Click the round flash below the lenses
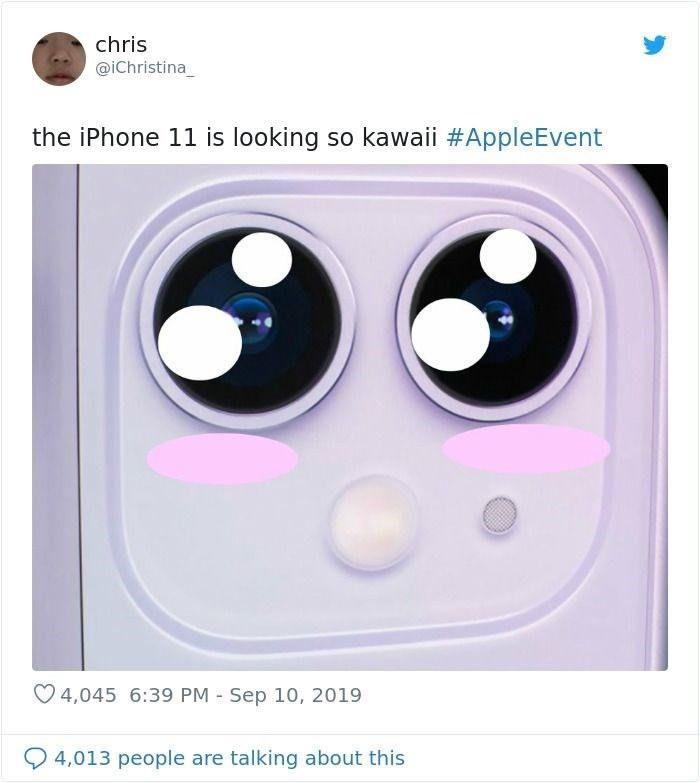The image size is (700, 783). [372, 523]
